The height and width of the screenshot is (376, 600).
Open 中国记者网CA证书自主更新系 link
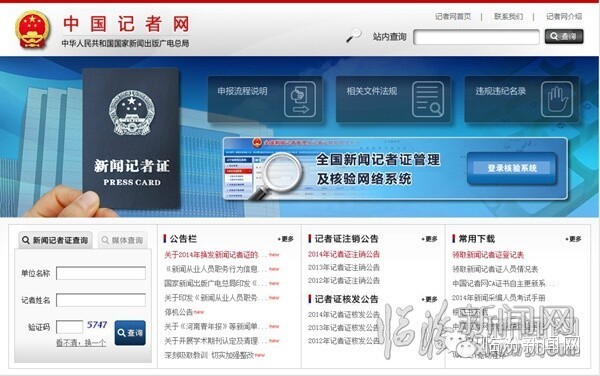tap(503, 283)
